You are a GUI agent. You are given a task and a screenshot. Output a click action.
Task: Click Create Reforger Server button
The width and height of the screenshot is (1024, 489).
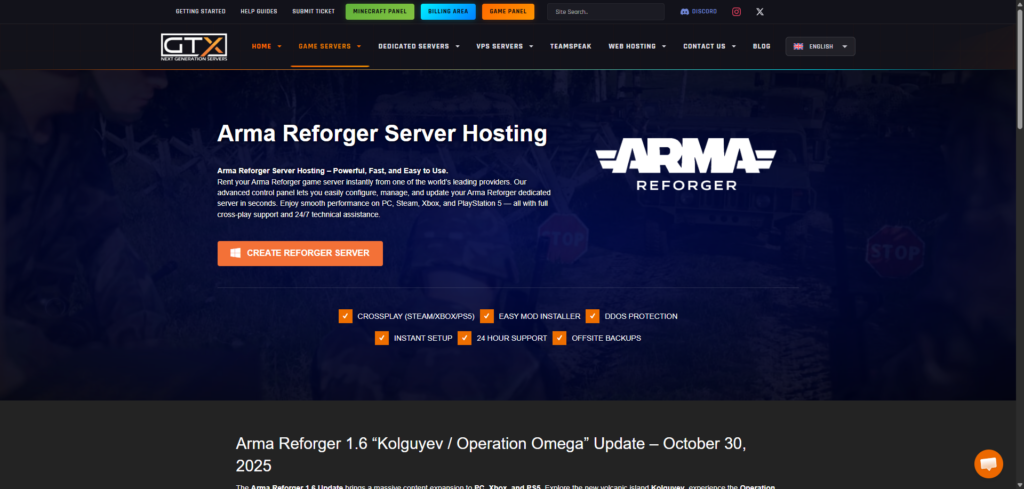click(300, 253)
